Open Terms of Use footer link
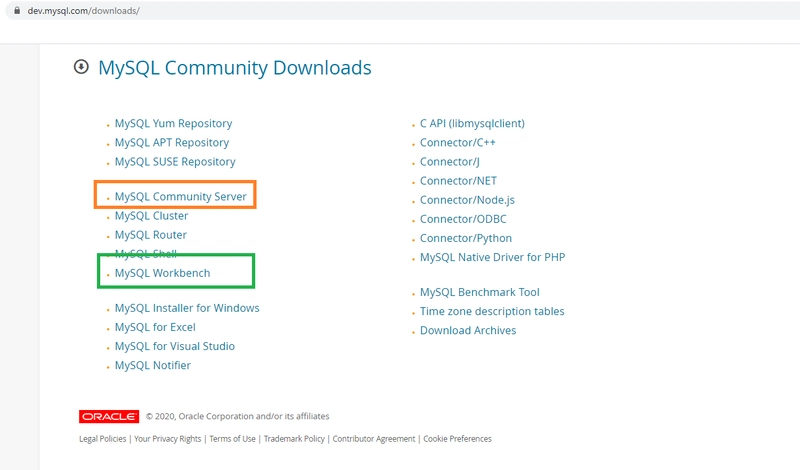The height and width of the screenshot is (470, 800). point(232,439)
